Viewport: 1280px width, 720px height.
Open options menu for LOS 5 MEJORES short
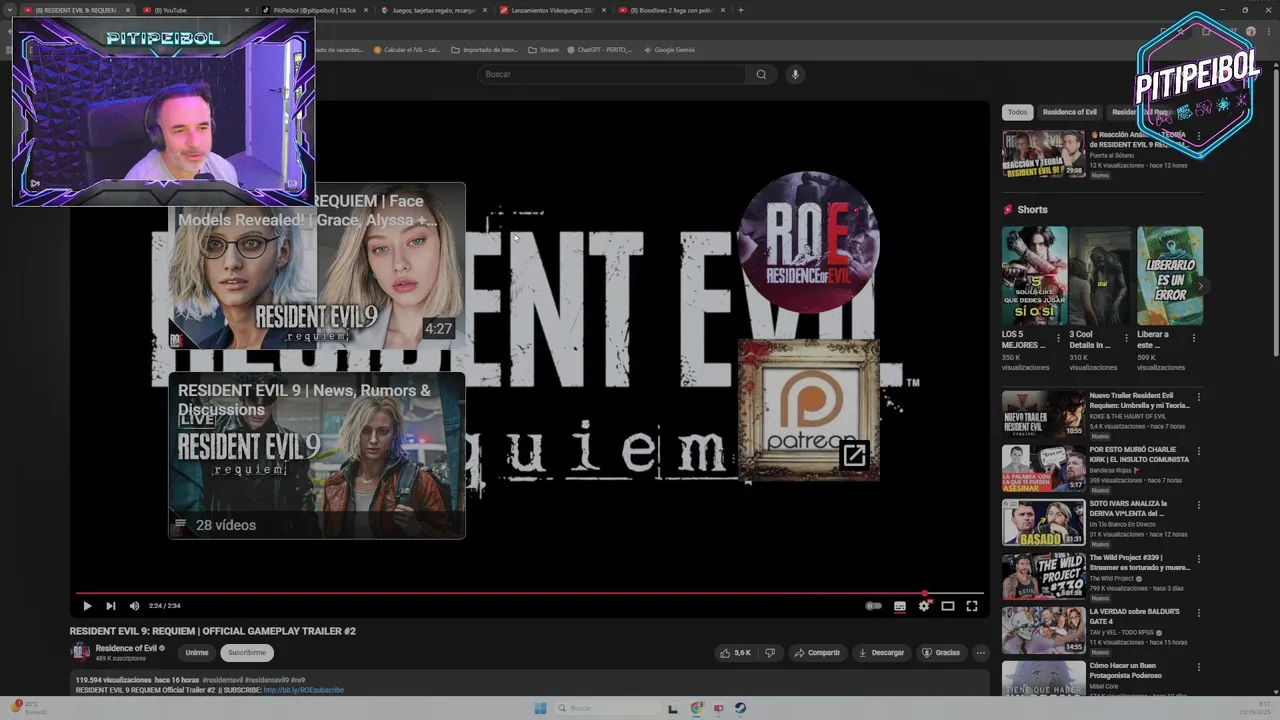(1059, 338)
